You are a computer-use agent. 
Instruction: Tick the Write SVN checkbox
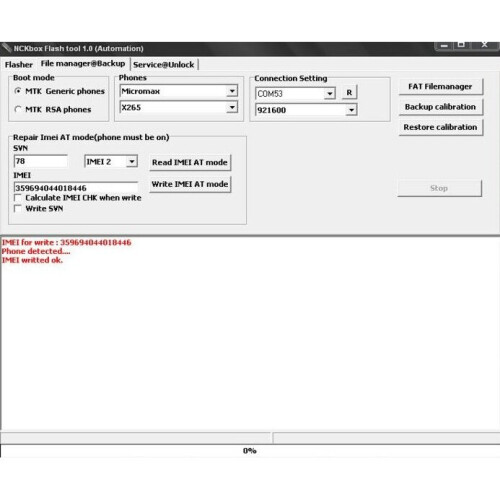[18, 209]
